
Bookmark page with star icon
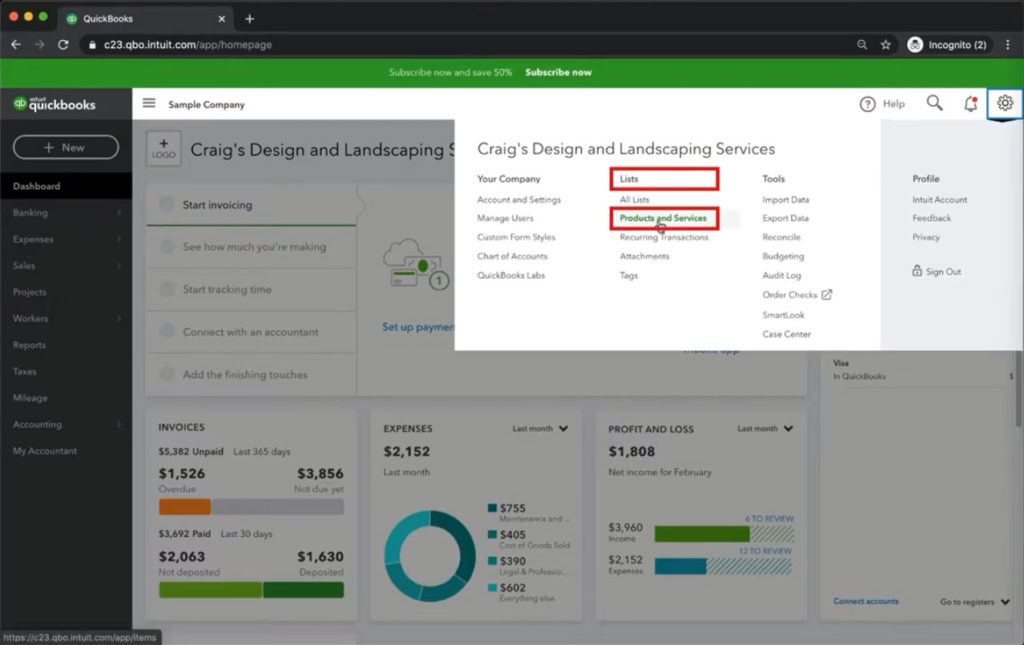click(x=885, y=45)
